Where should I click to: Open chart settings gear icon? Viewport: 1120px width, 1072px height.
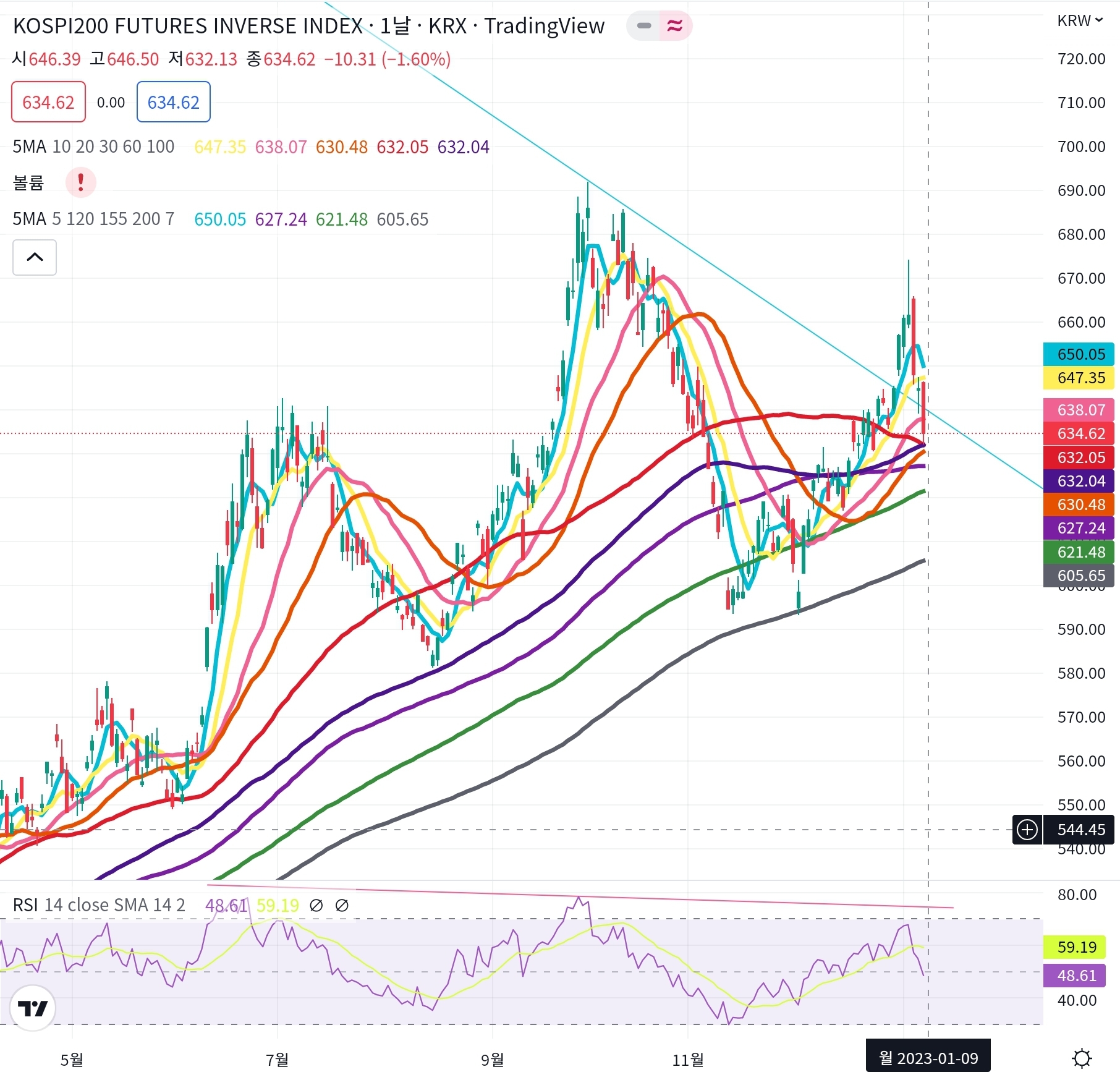(1082, 1058)
